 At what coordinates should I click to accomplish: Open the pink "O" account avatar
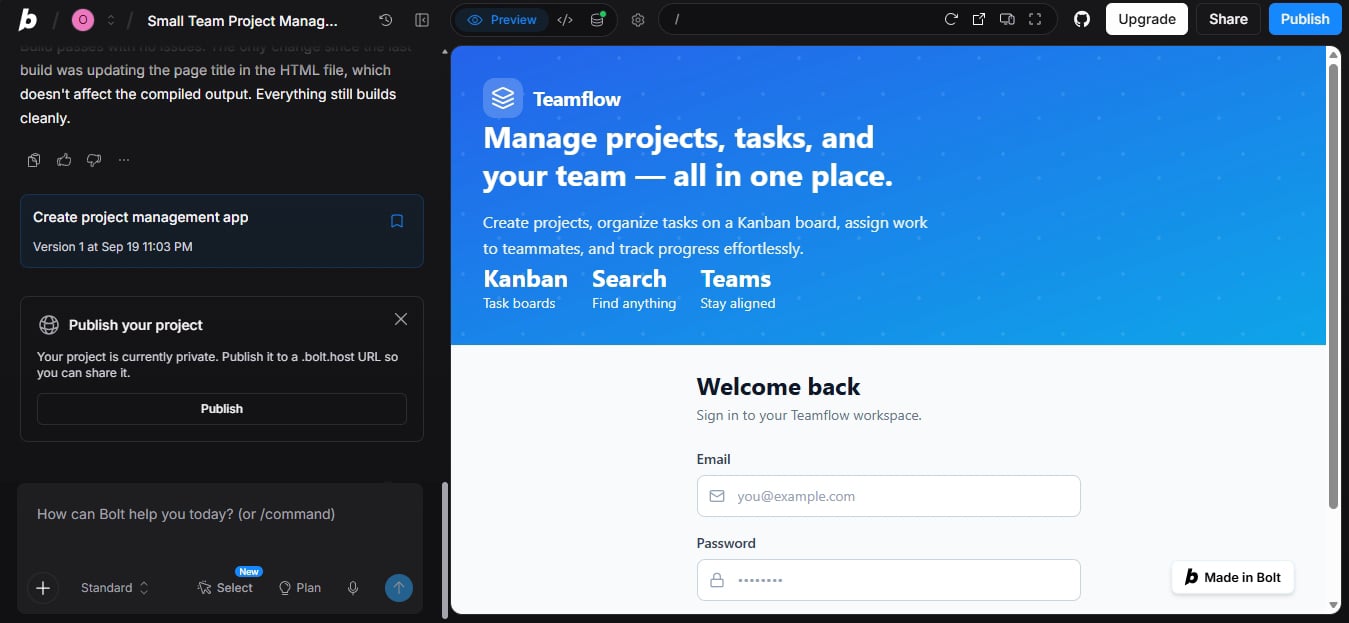83,20
